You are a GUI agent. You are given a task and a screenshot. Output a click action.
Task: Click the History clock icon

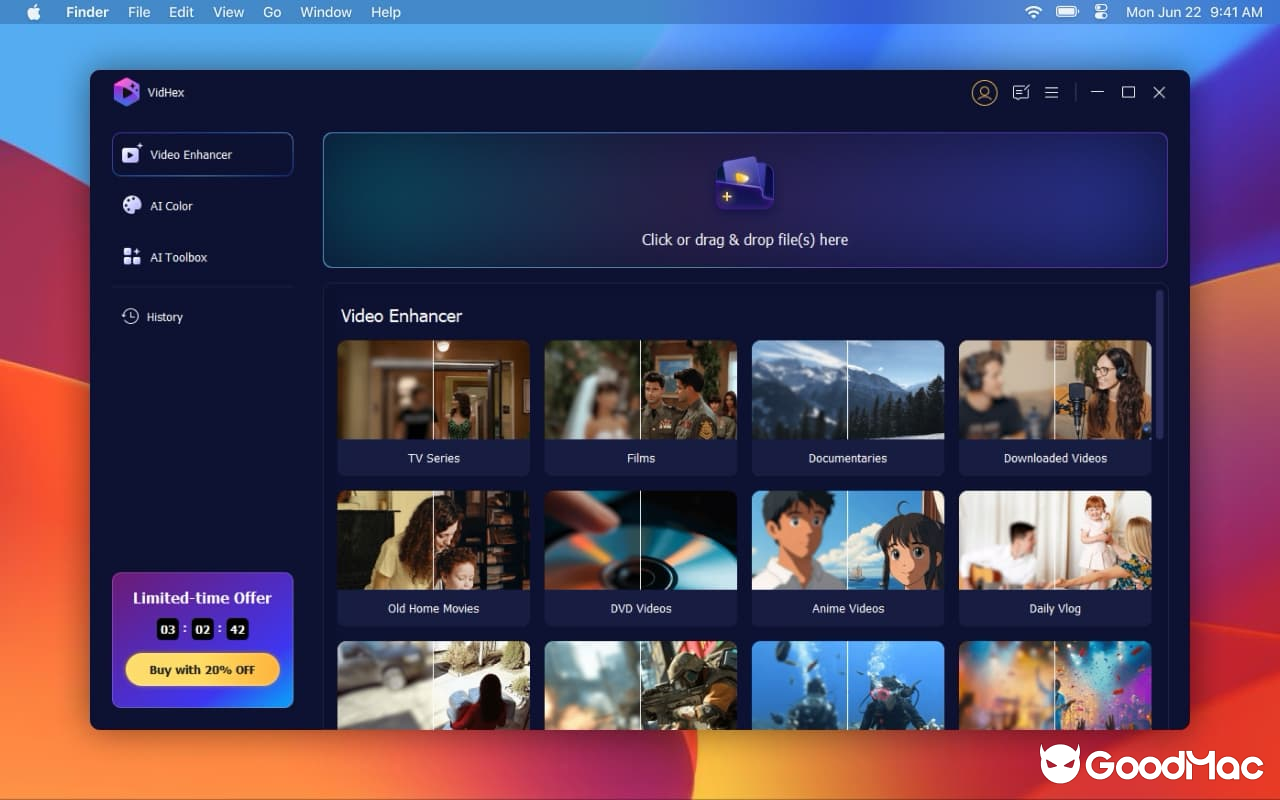130,316
